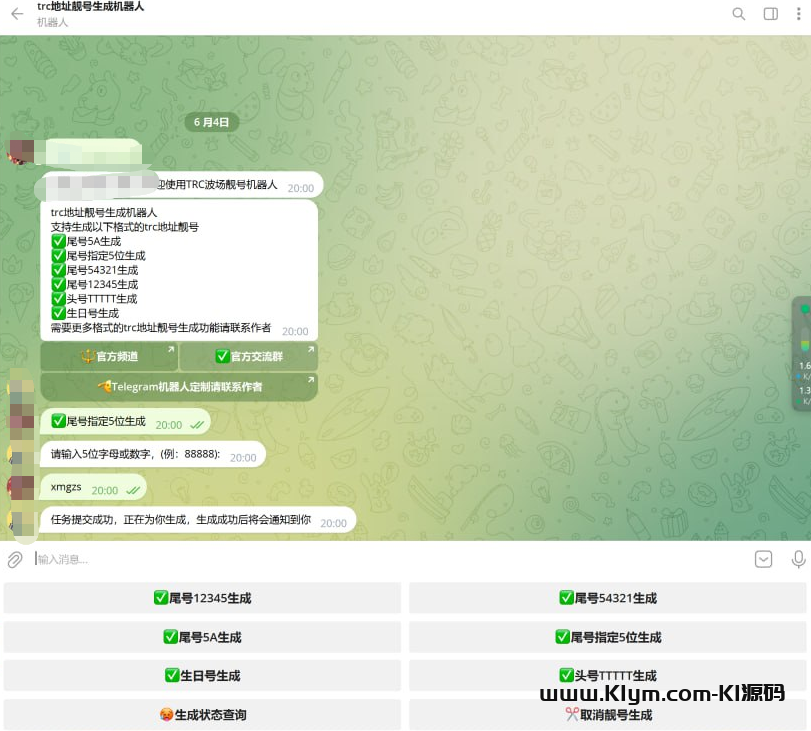Open the three-dot more options menu
This screenshot has width=811, height=731.
tap(799, 14)
